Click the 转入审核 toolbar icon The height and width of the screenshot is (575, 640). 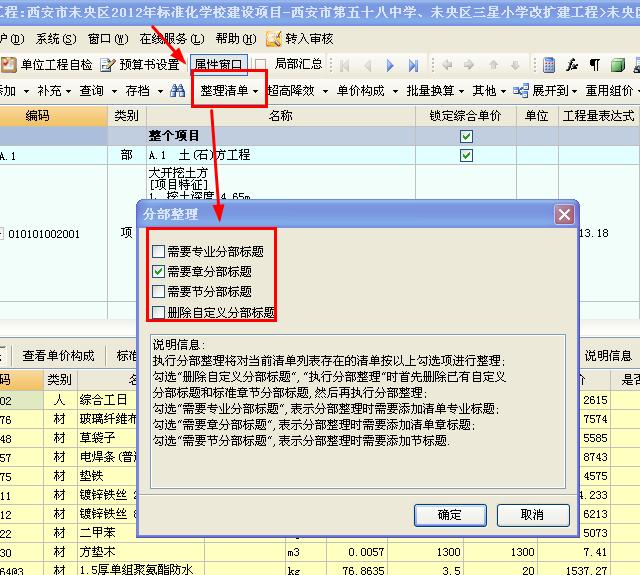point(273,39)
